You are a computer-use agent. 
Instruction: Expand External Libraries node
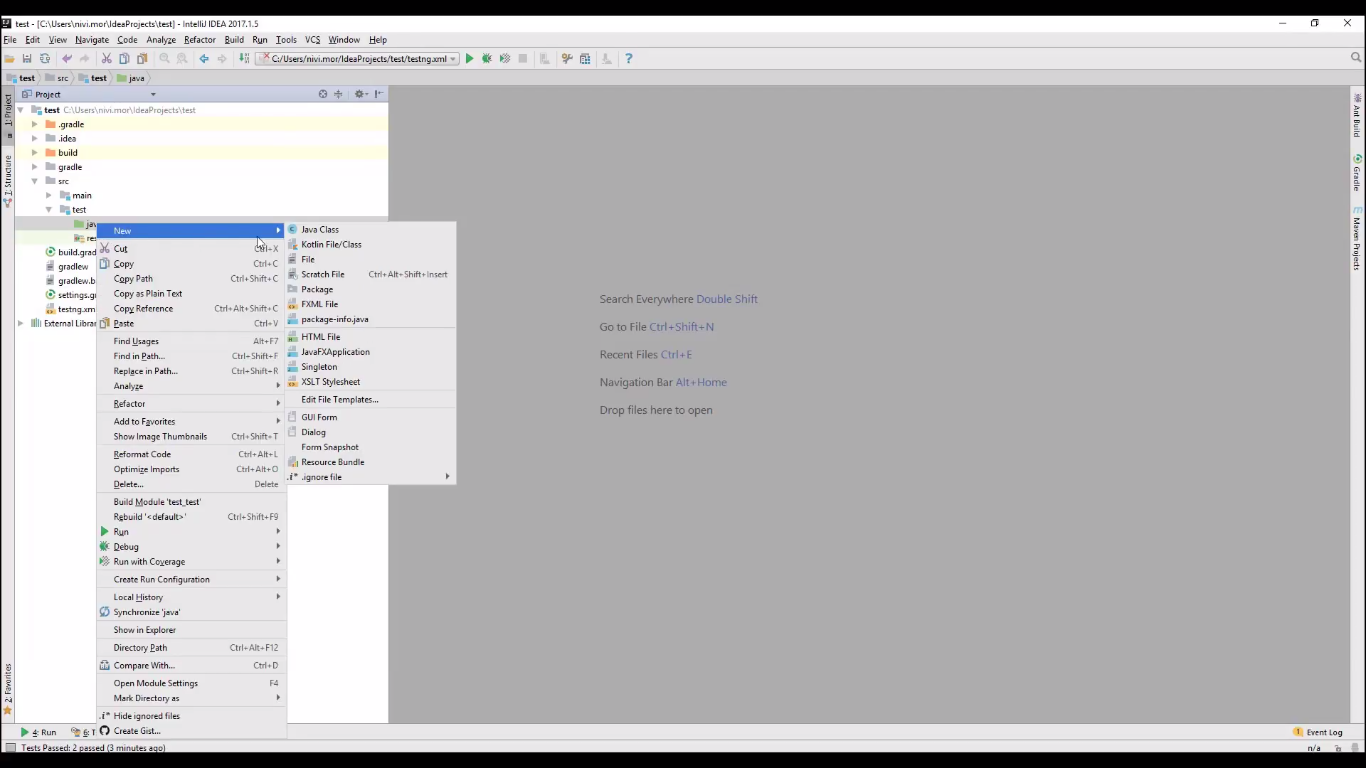pos(21,323)
